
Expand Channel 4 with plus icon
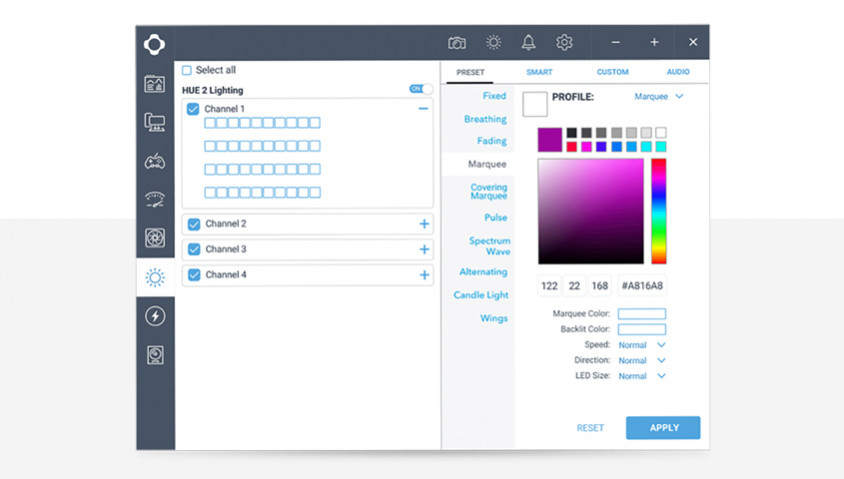tap(424, 275)
